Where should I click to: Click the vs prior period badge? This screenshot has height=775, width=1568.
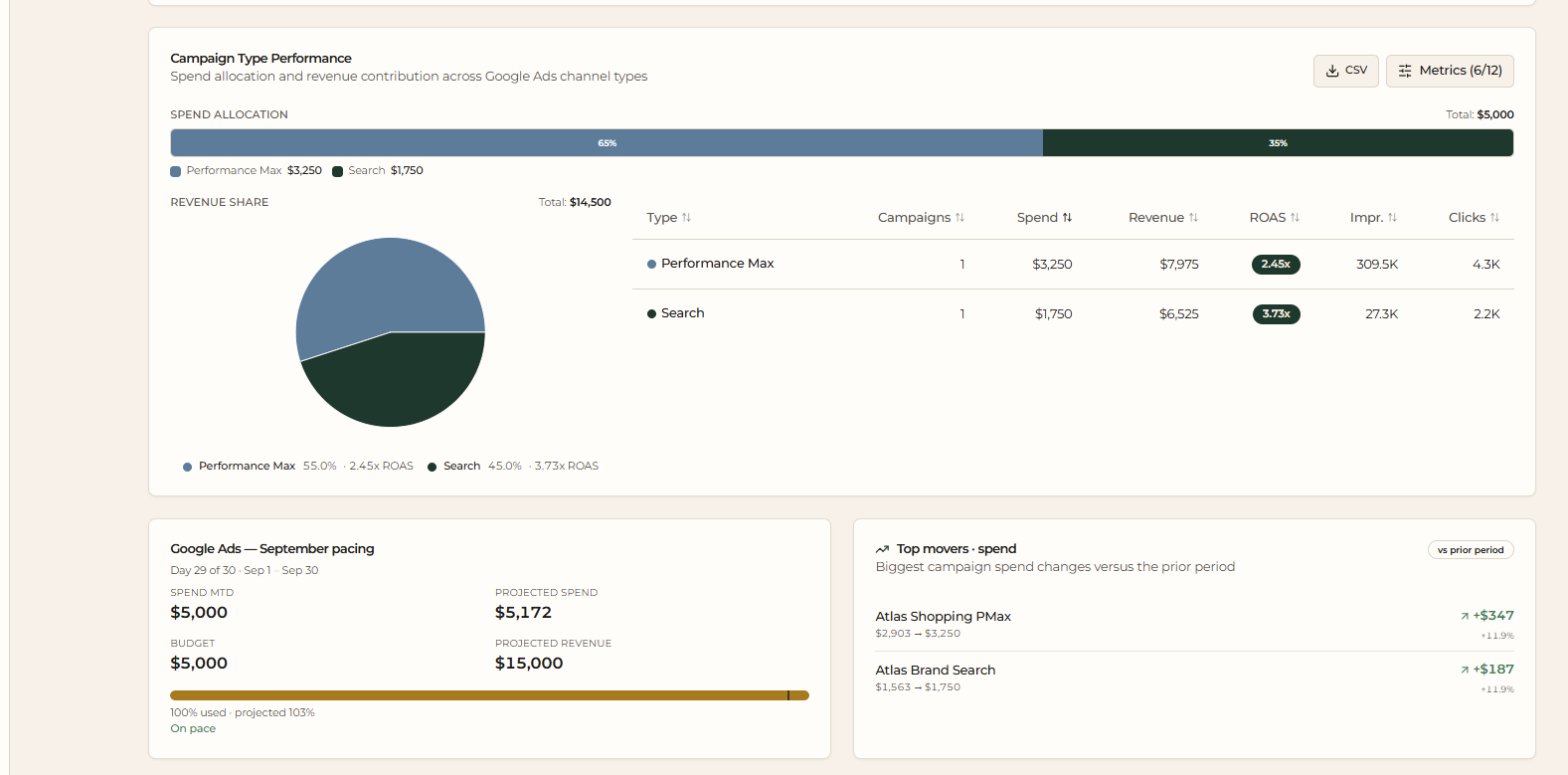coord(1471,550)
